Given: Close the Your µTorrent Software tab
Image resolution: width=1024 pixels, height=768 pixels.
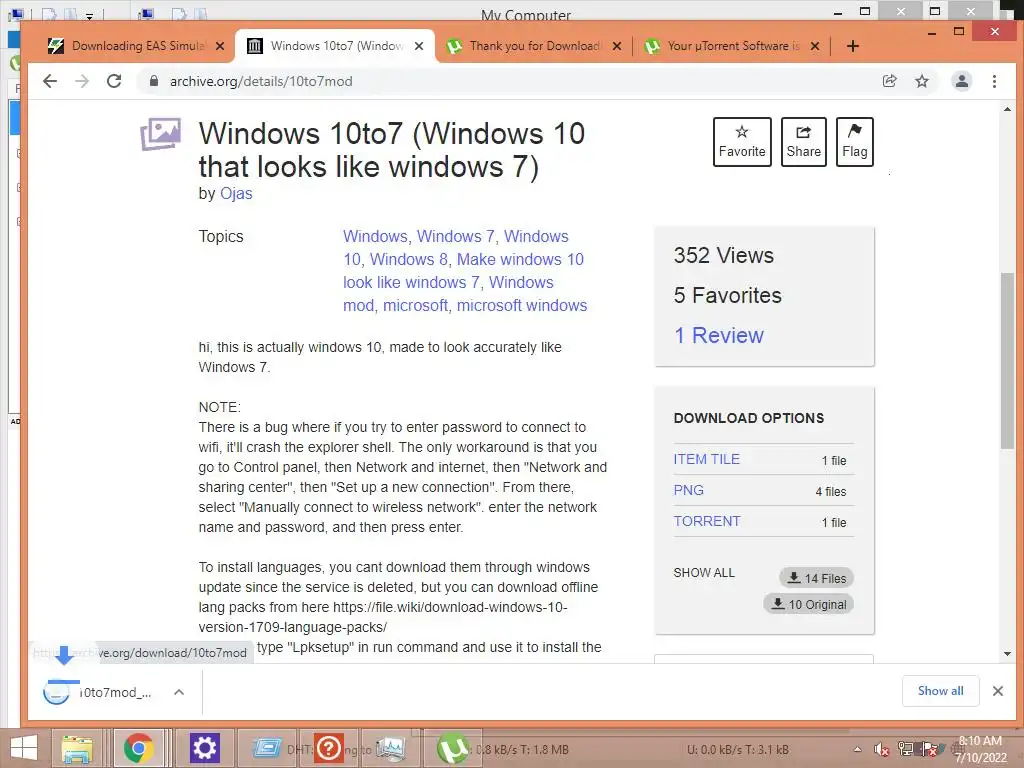Looking at the screenshot, I should (x=815, y=46).
